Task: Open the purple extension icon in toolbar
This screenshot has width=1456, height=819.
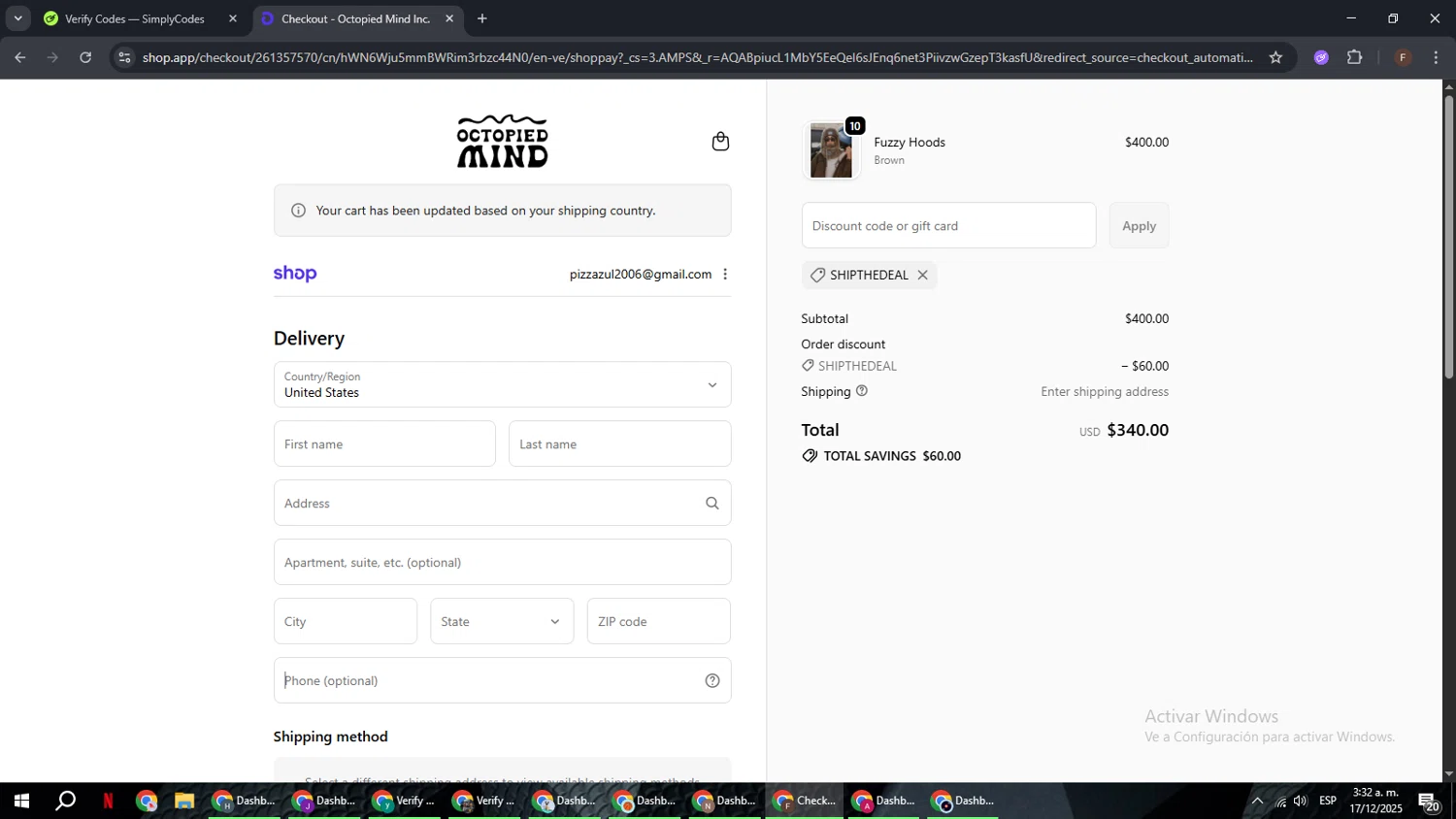Action: [1321, 57]
